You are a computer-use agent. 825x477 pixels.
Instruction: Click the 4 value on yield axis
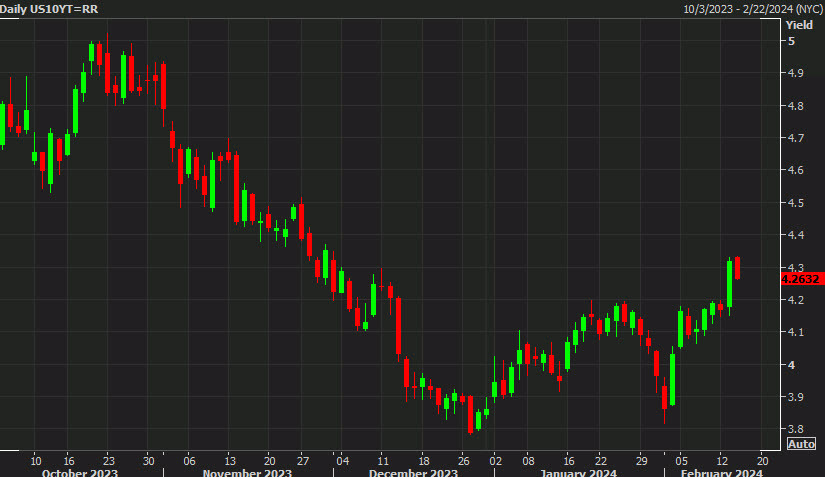pos(791,364)
